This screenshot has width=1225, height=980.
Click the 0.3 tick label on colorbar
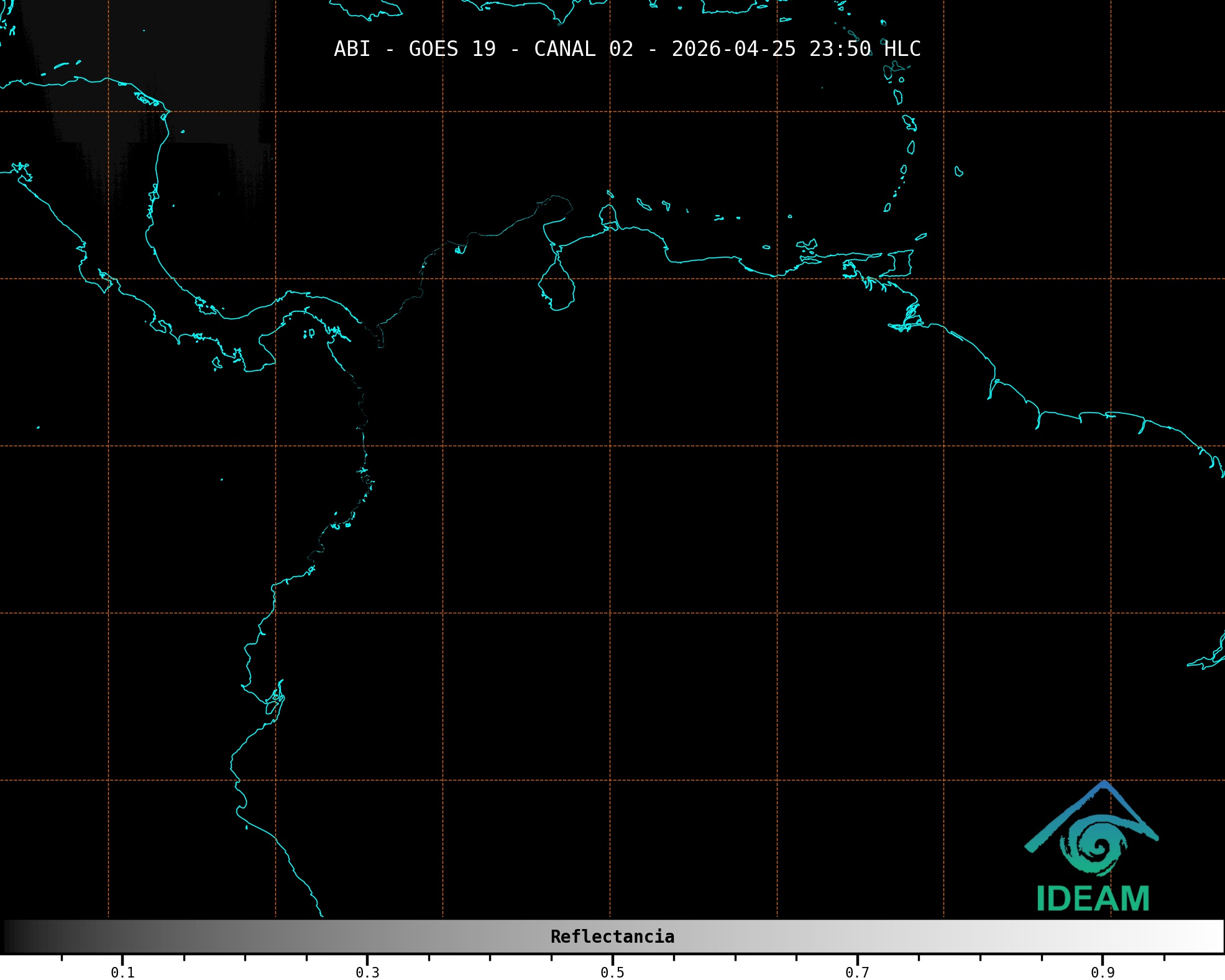coord(367,973)
